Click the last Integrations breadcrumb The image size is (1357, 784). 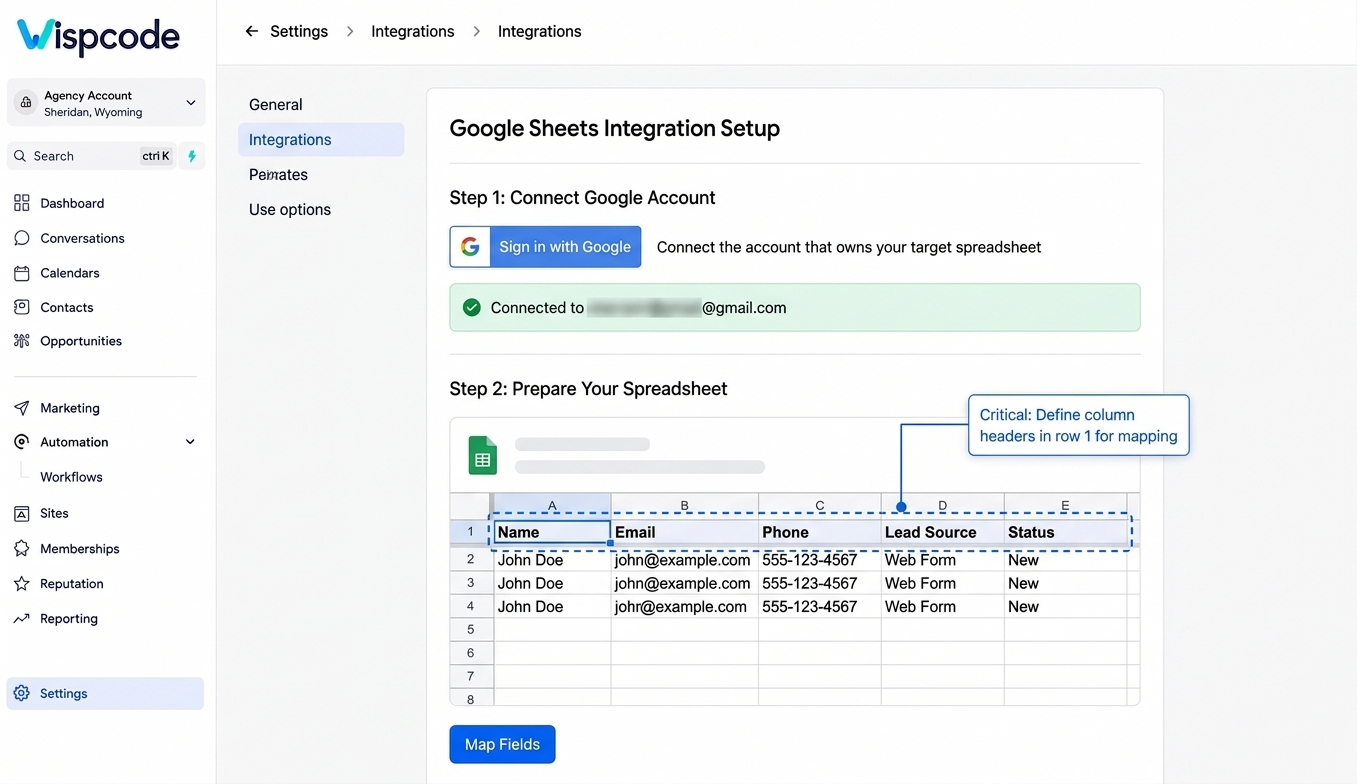point(540,31)
